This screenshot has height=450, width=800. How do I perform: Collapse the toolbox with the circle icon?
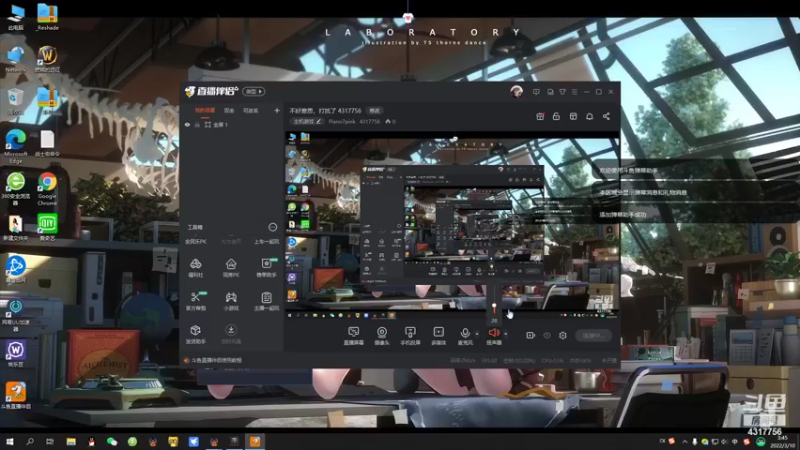[x=272, y=227]
